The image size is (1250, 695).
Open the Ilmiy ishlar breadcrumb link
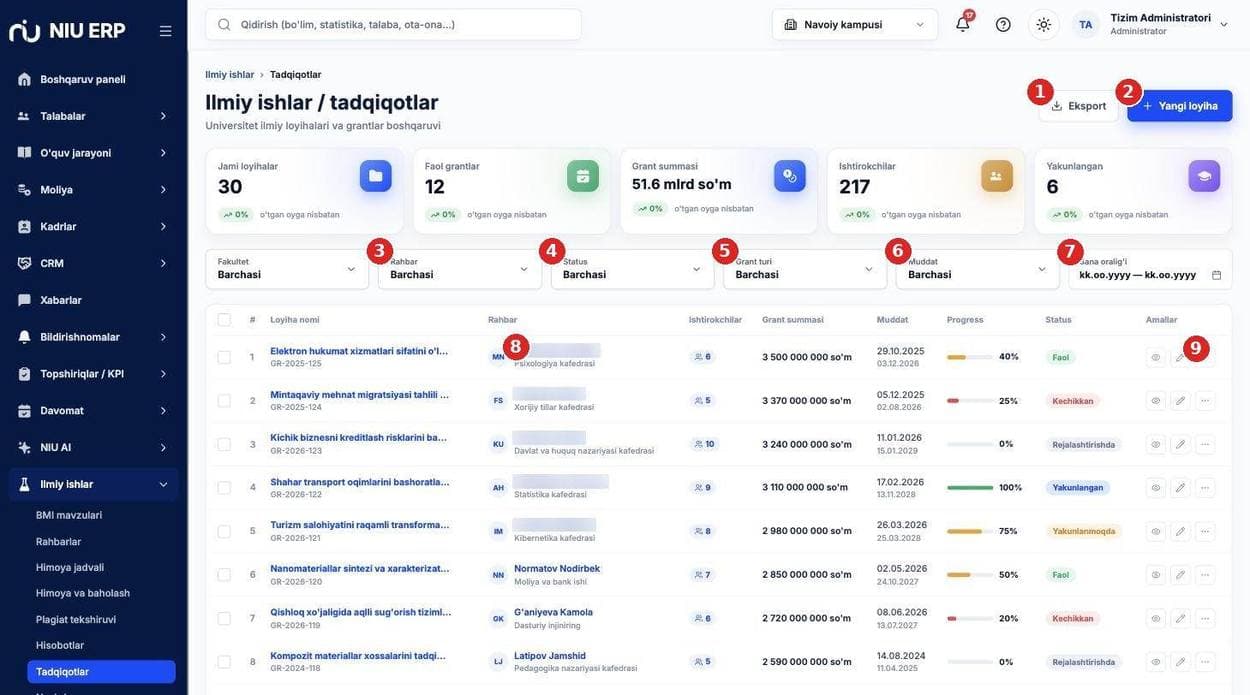[x=230, y=74]
